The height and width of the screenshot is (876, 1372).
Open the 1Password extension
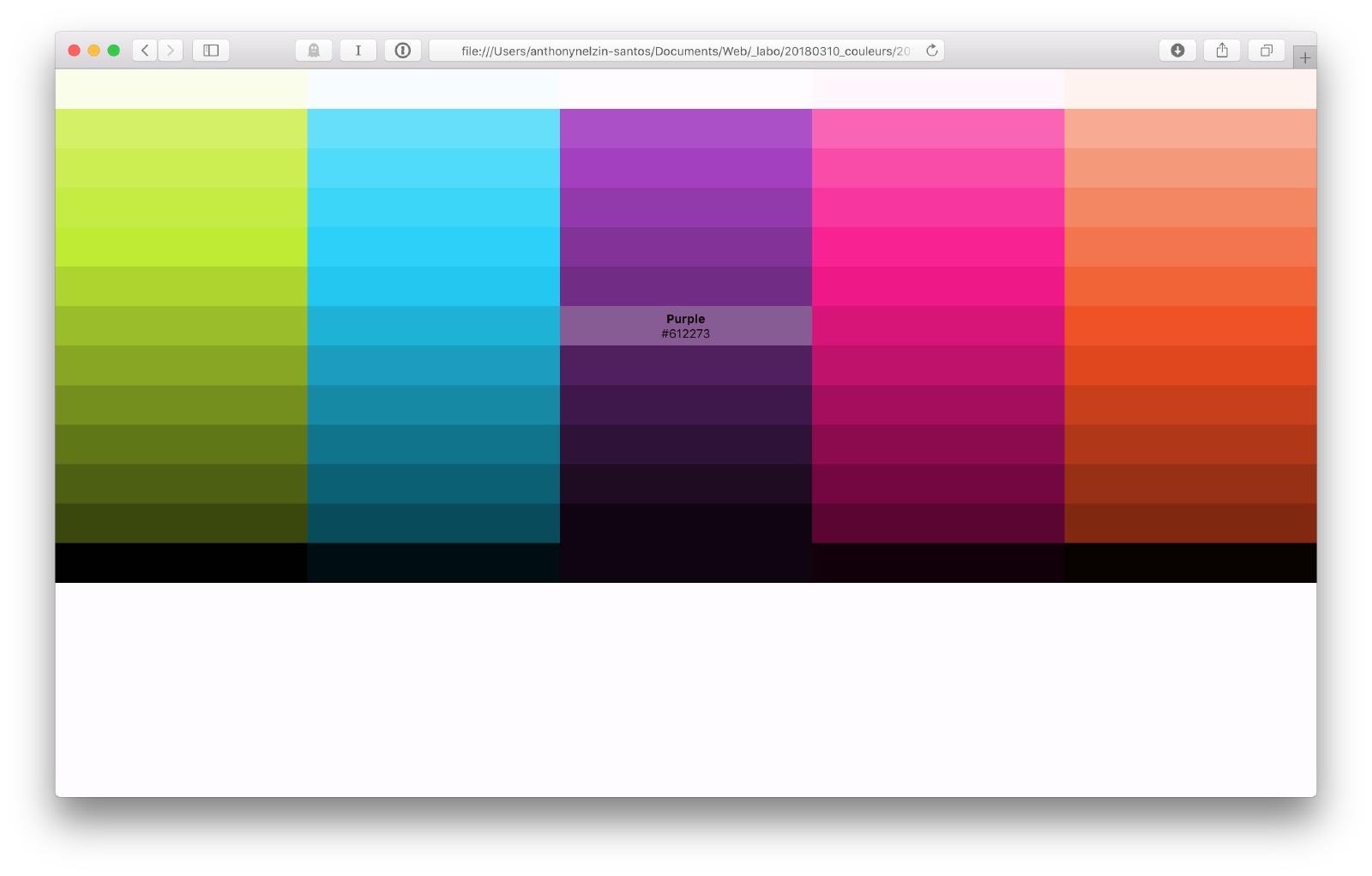(x=402, y=51)
